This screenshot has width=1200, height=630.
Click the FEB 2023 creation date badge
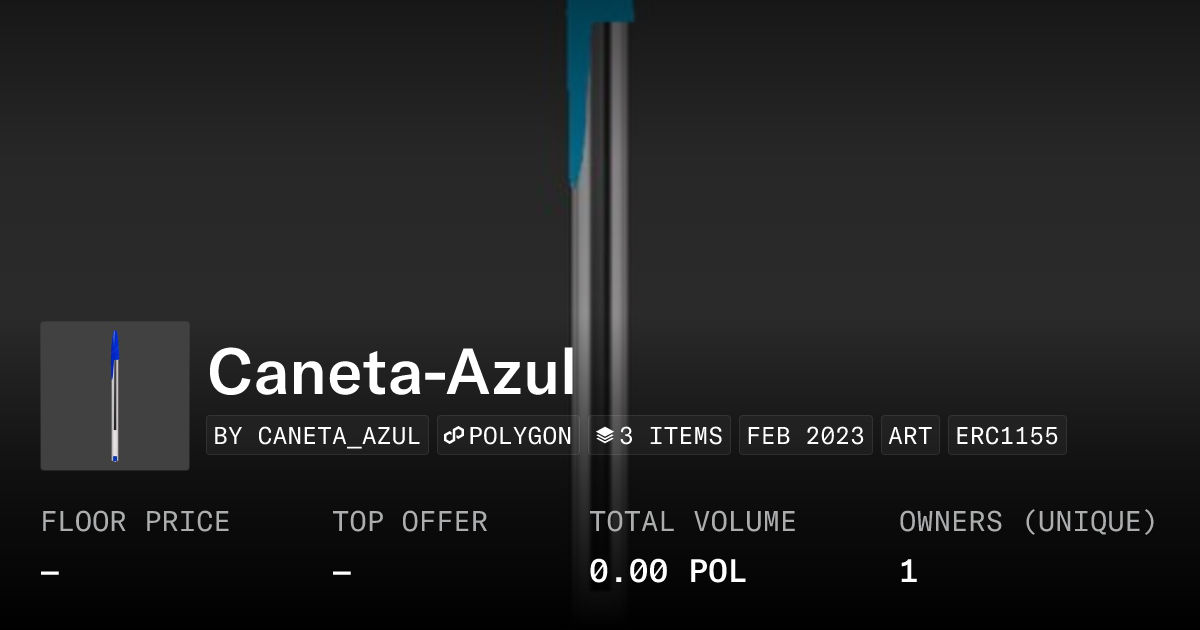point(805,436)
